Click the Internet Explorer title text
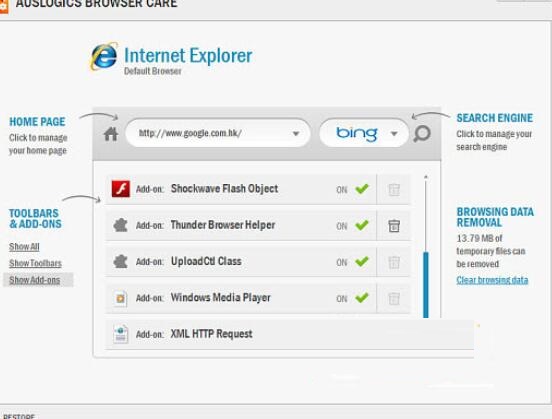 [x=188, y=56]
